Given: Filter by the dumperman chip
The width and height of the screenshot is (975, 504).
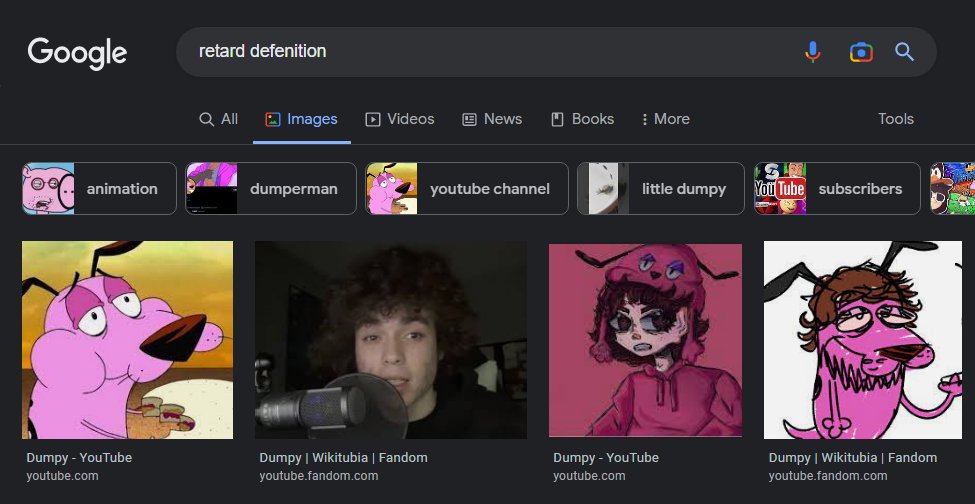Looking at the screenshot, I should pos(270,188).
